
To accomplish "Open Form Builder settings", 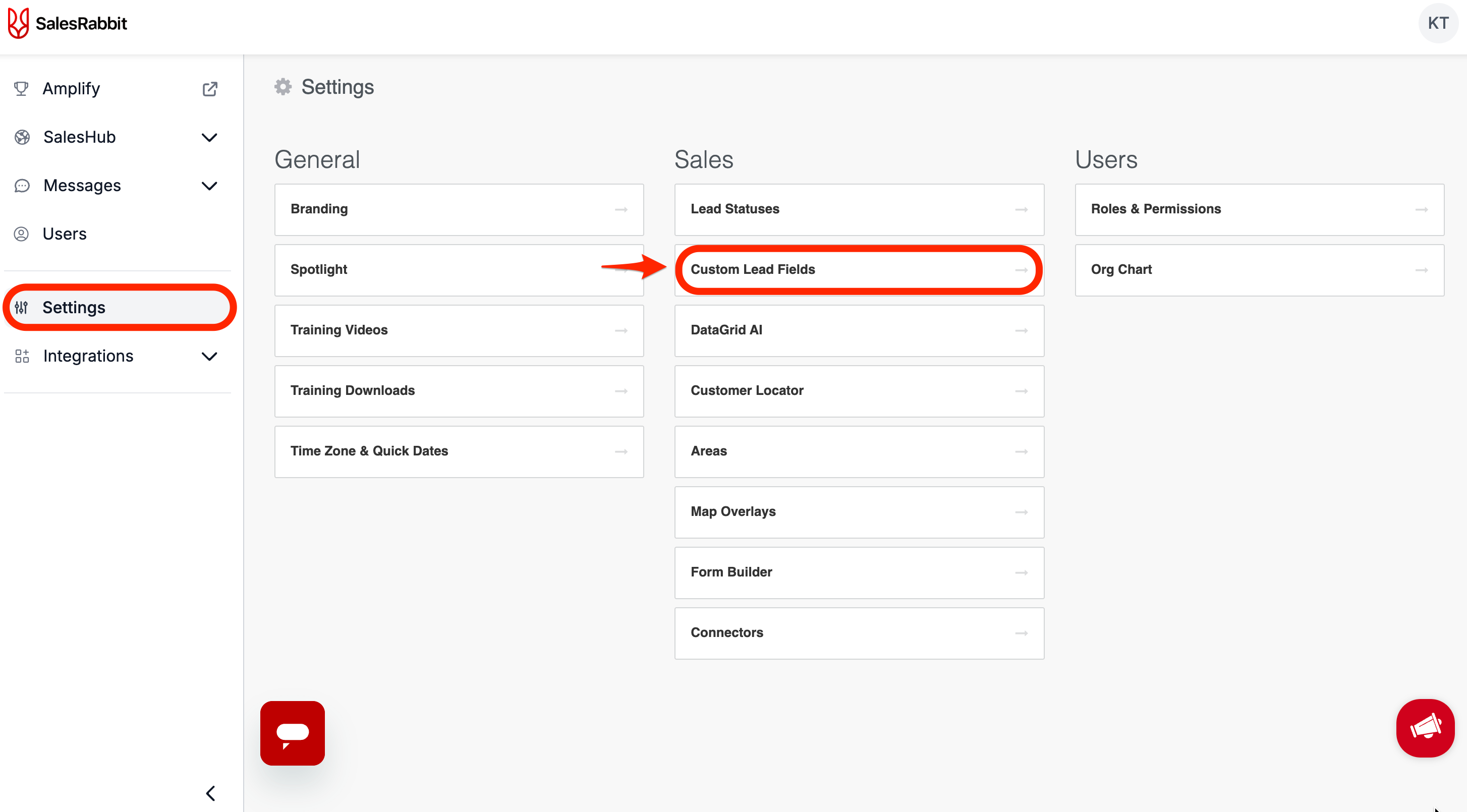I will point(859,572).
